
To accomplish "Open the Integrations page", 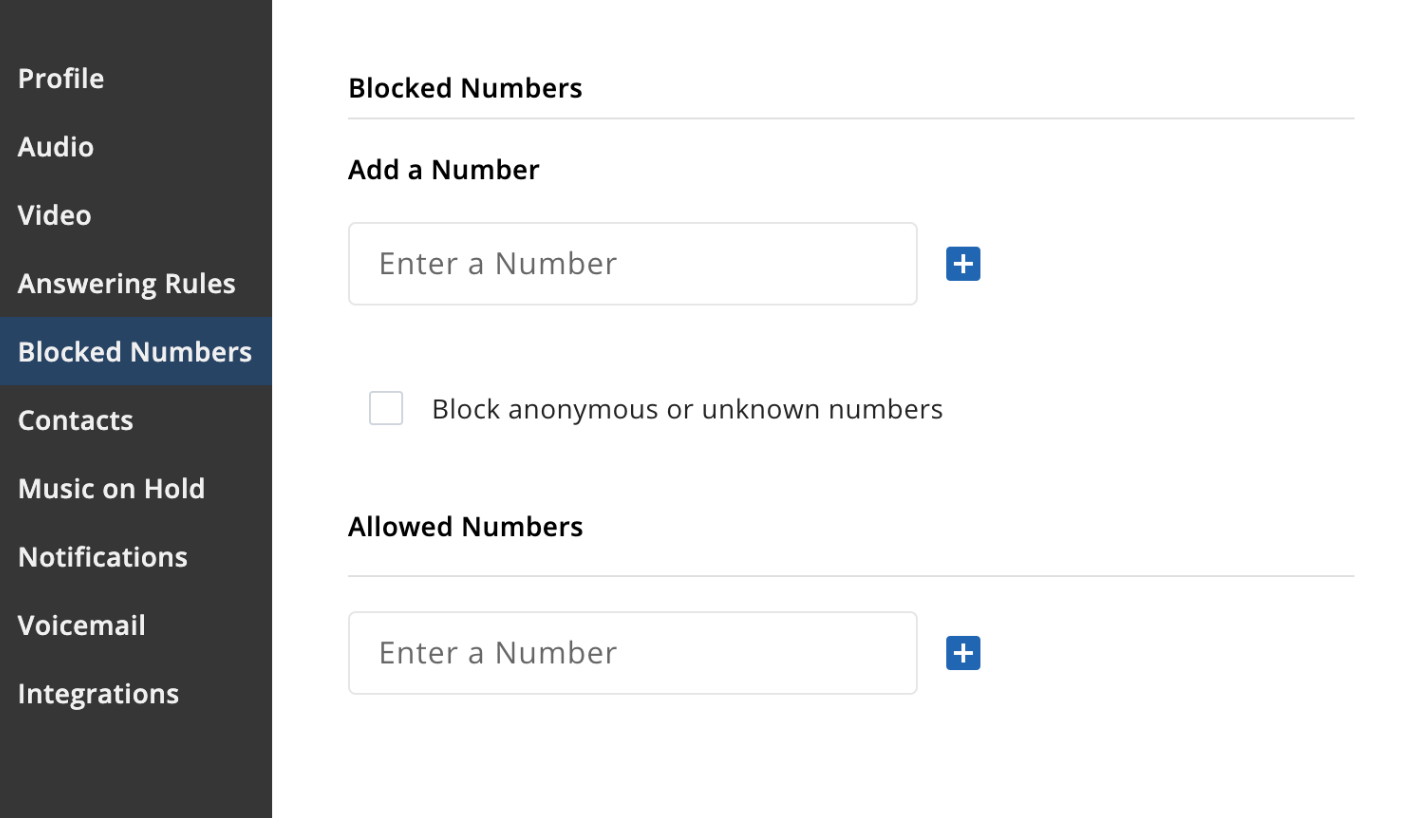I will coord(98,693).
